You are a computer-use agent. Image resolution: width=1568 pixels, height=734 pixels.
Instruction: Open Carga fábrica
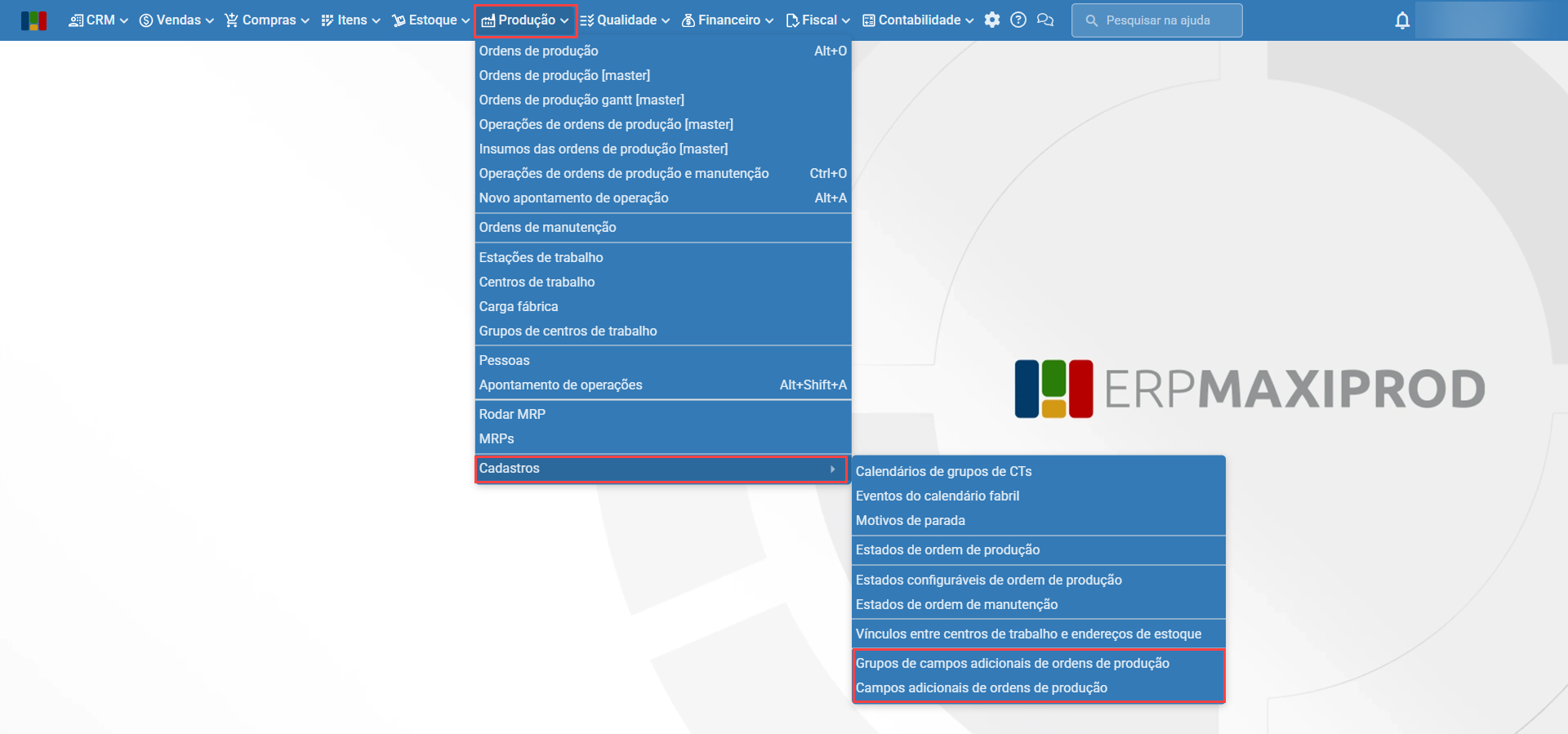(x=663, y=306)
